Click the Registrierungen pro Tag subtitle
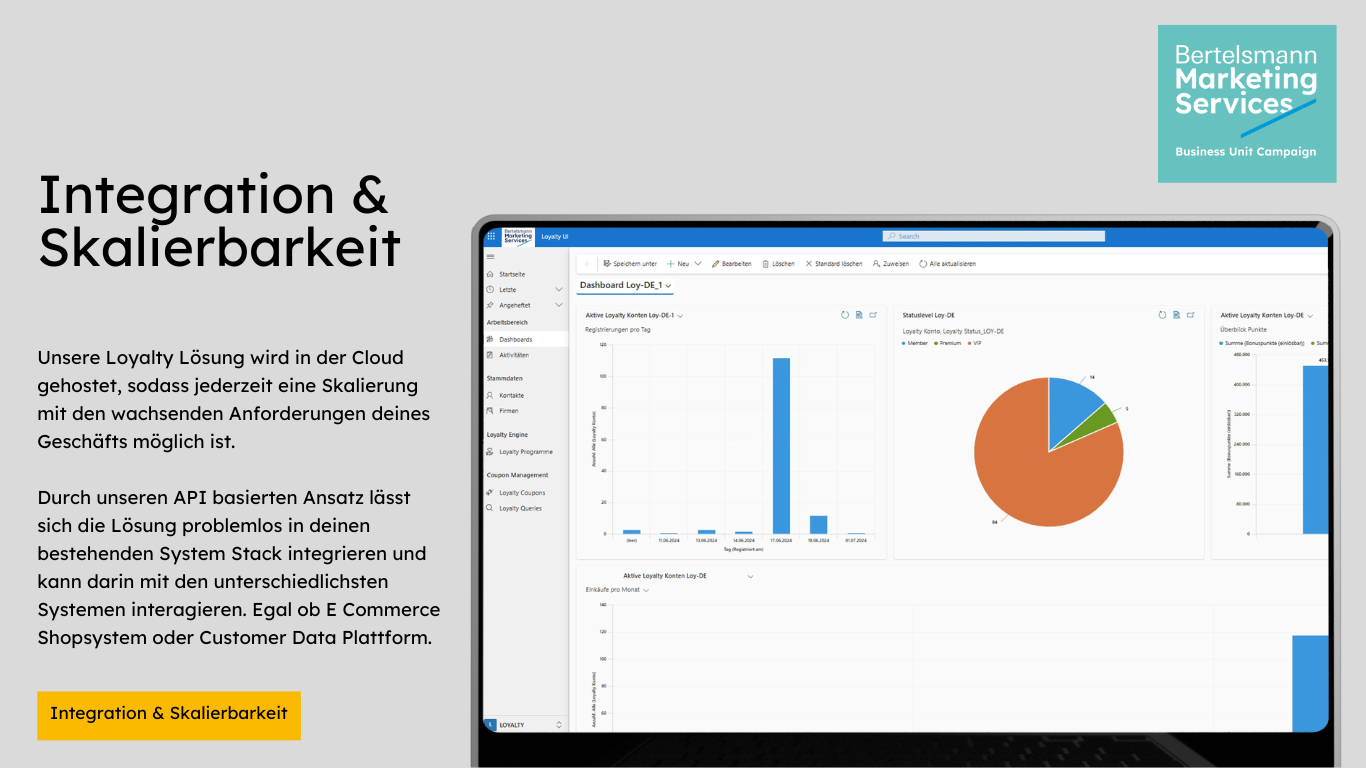 click(x=618, y=330)
